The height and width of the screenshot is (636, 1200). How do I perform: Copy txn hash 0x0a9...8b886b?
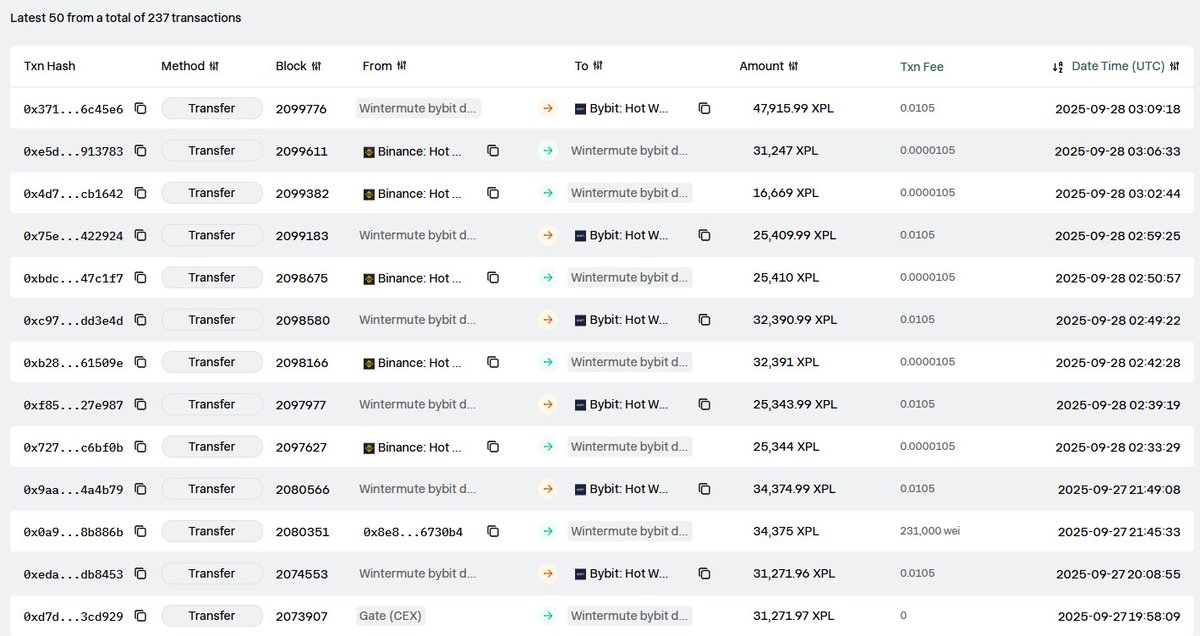coord(140,531)
